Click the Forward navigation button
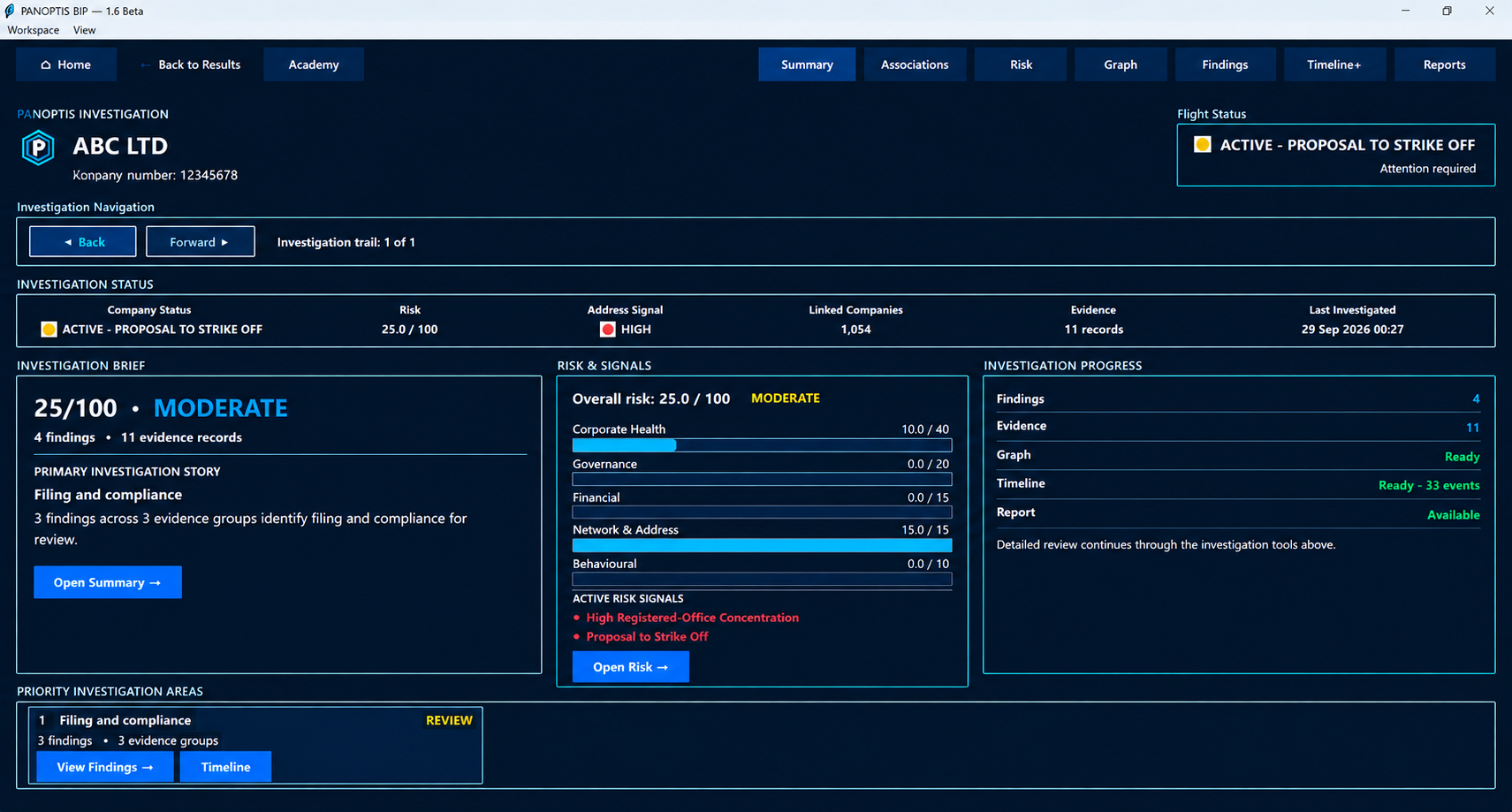 pyautogui.click(x=201, y=242)
